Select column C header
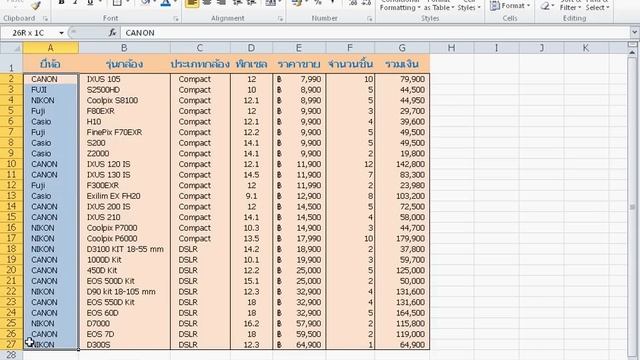 point(200,48)
